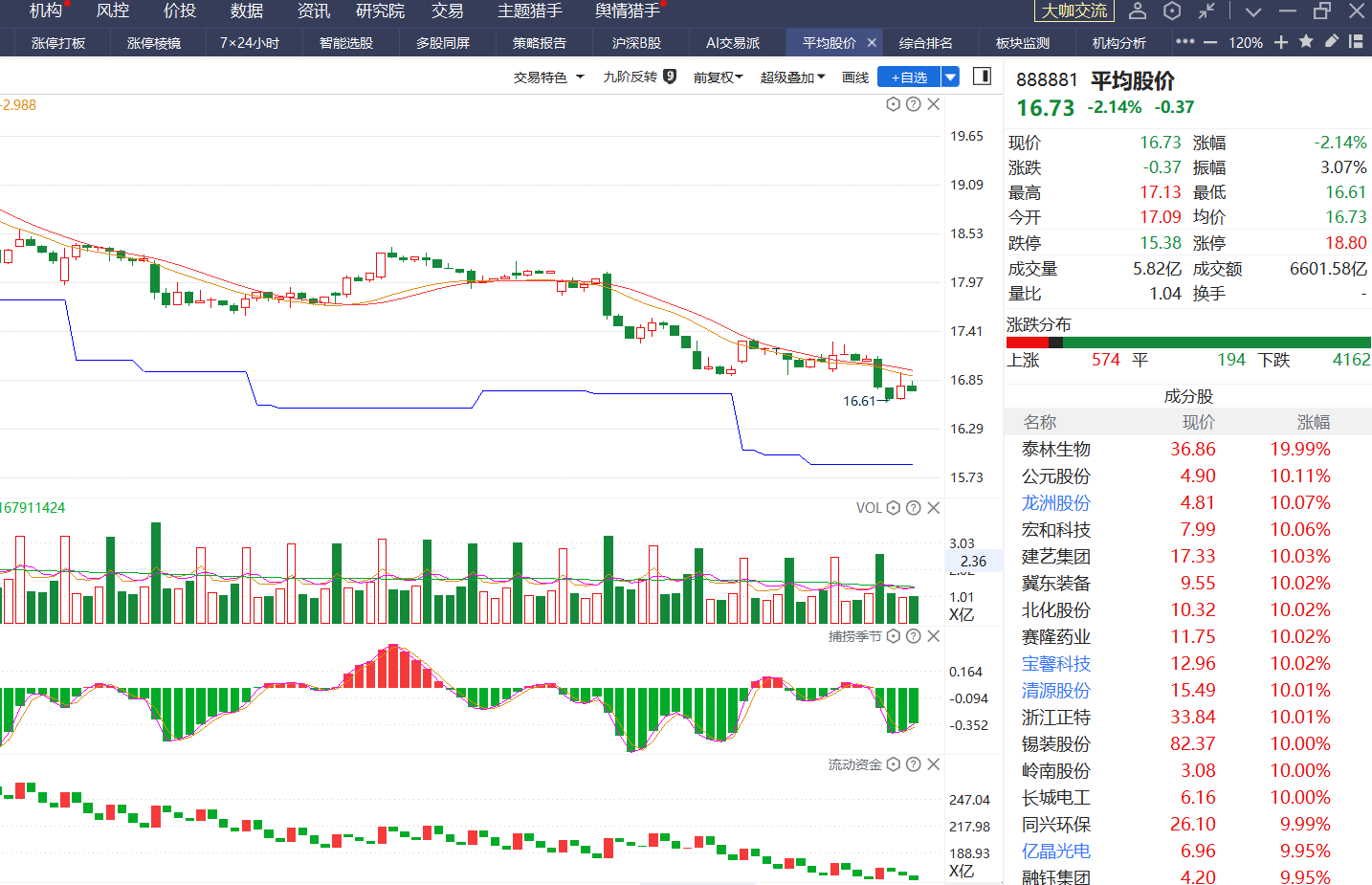Open 流动资金 panel help icon
Viewport: 1372px width, 885px height.
point(914,764)
